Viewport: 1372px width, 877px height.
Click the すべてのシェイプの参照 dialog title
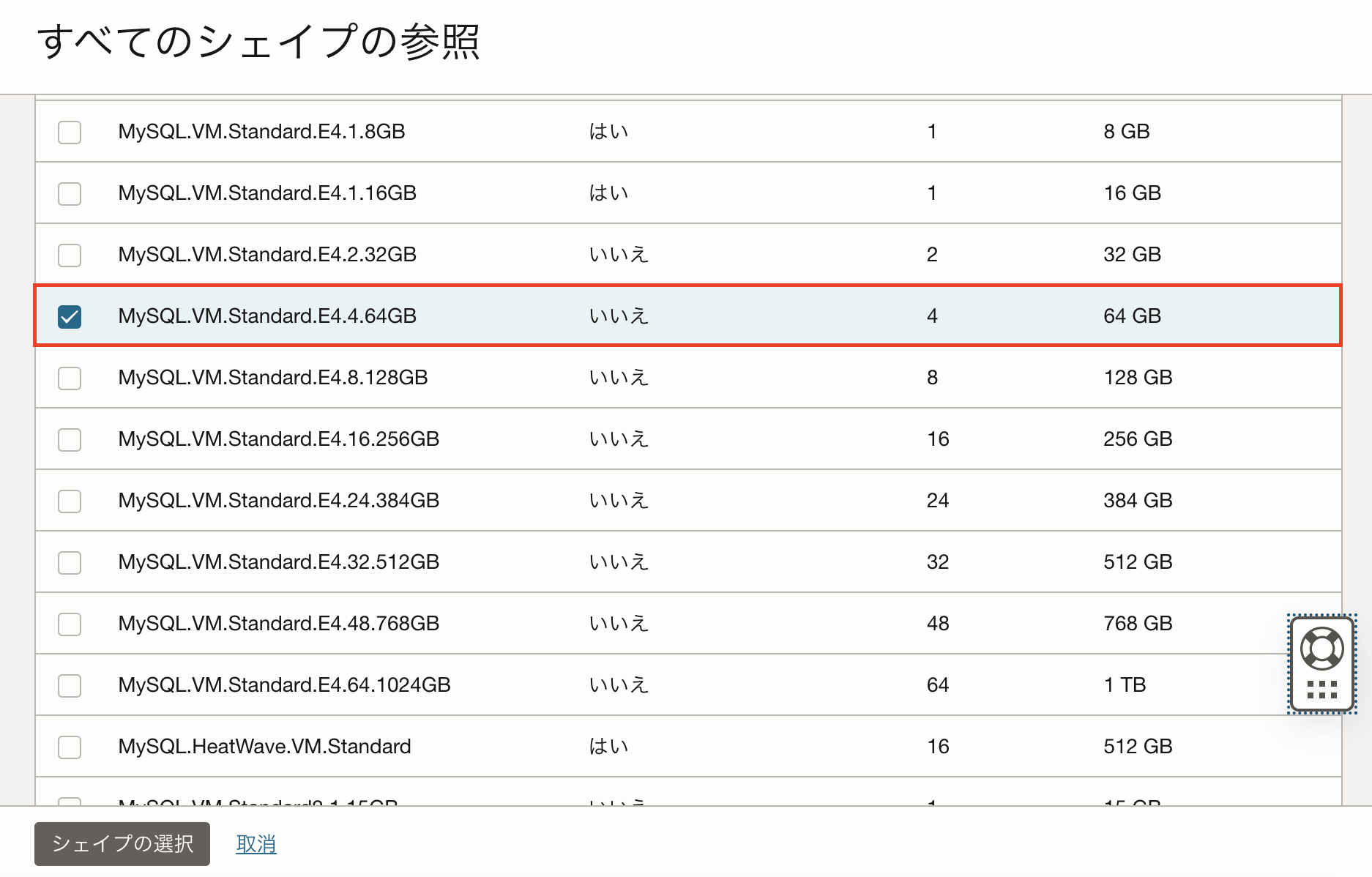(x=258, y=42)
